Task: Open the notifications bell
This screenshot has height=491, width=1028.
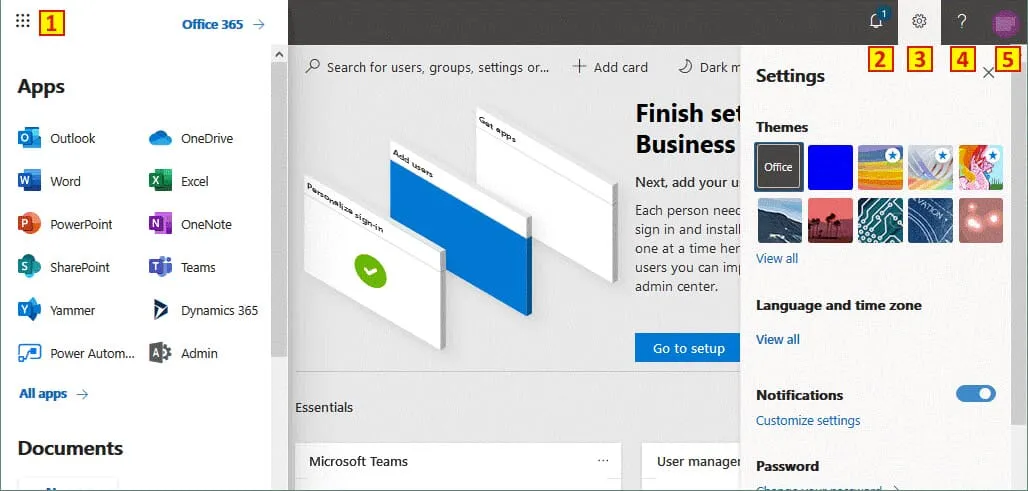Action: tap(877, 21)
